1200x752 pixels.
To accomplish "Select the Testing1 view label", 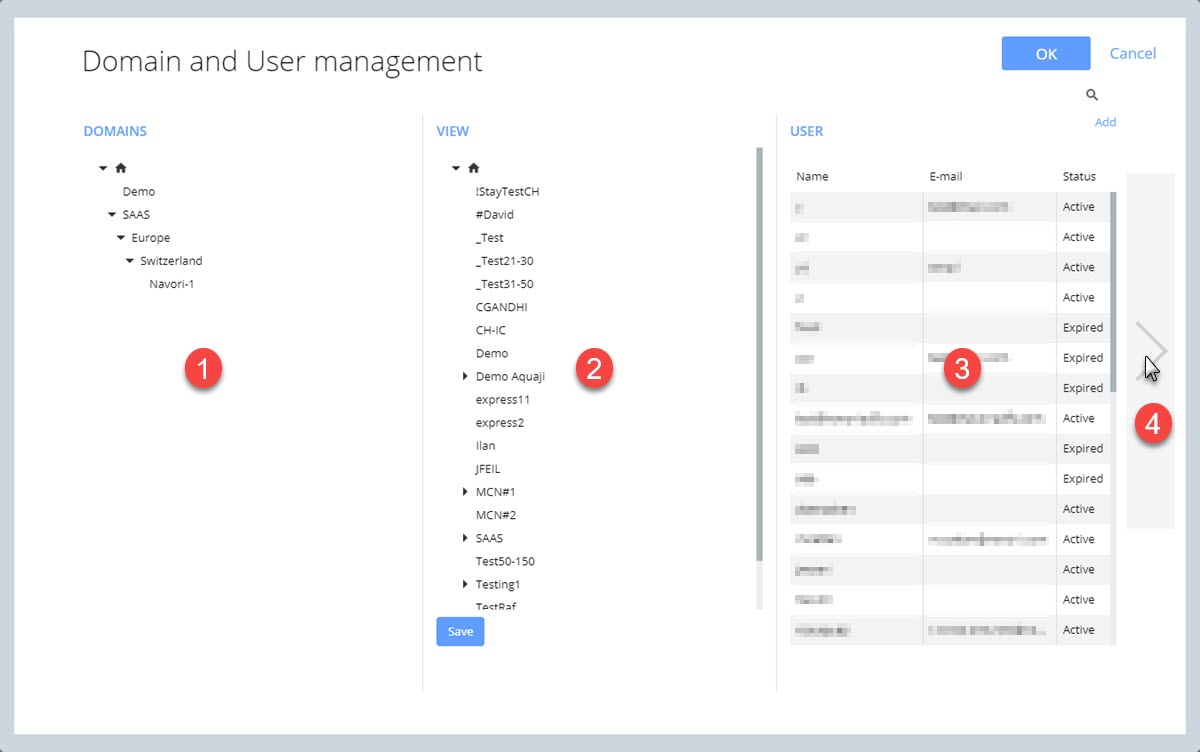I will coord(498,584).
